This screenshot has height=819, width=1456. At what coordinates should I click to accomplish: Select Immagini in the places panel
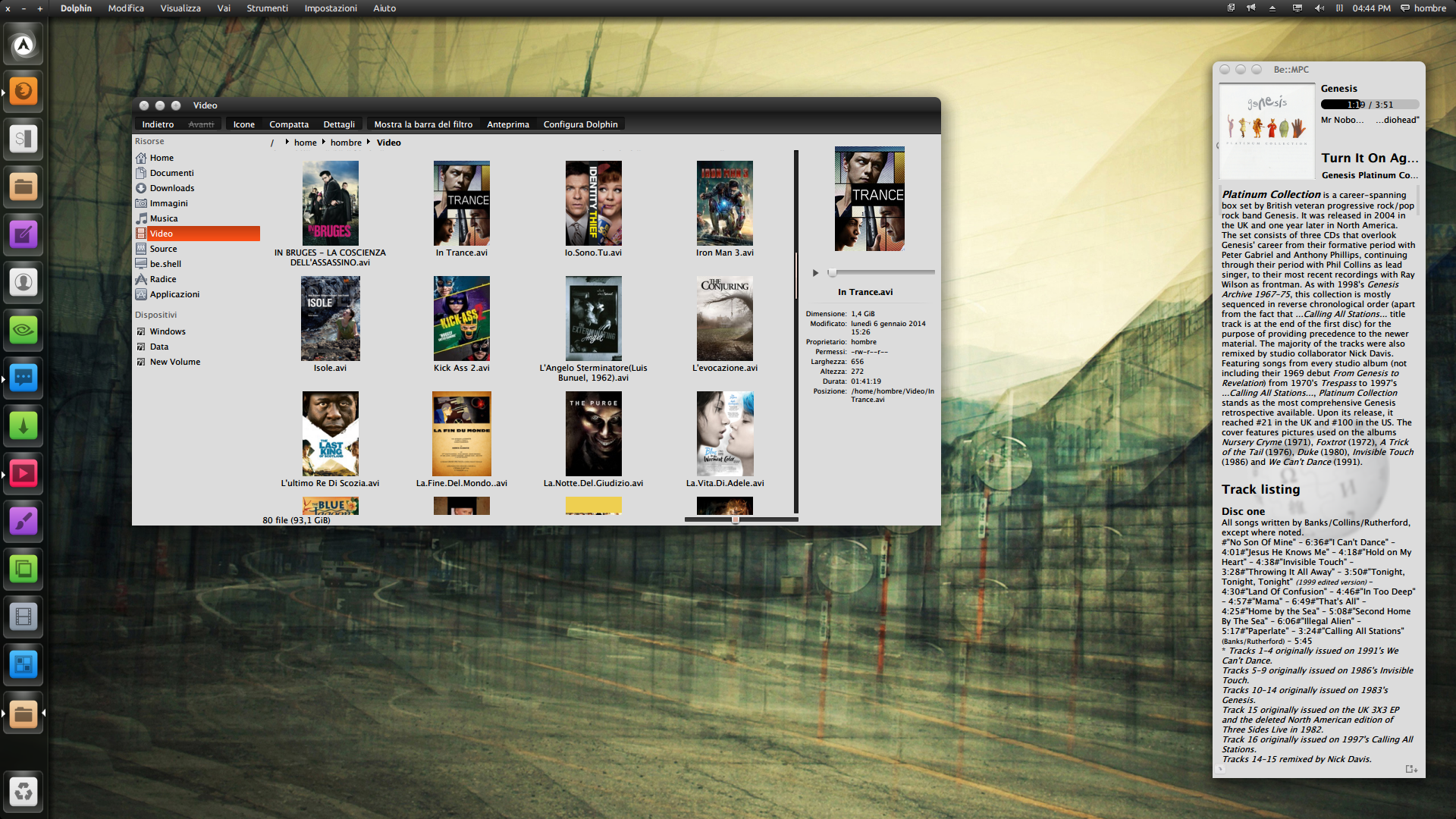(x=168, y=203)
